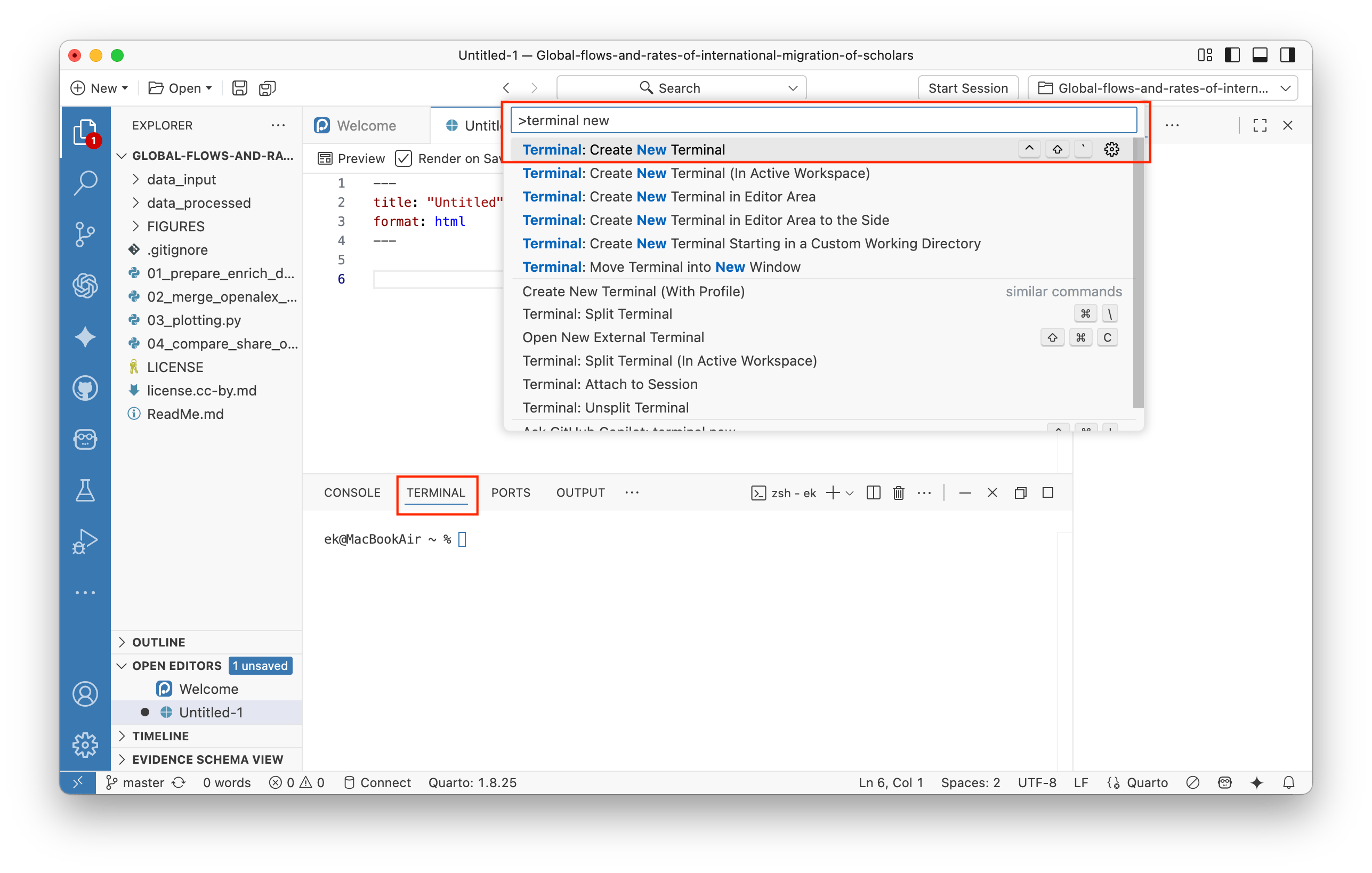Open the new terminal launch profile dropdown
1372x873 pixels.
click(x=850, y=494)
